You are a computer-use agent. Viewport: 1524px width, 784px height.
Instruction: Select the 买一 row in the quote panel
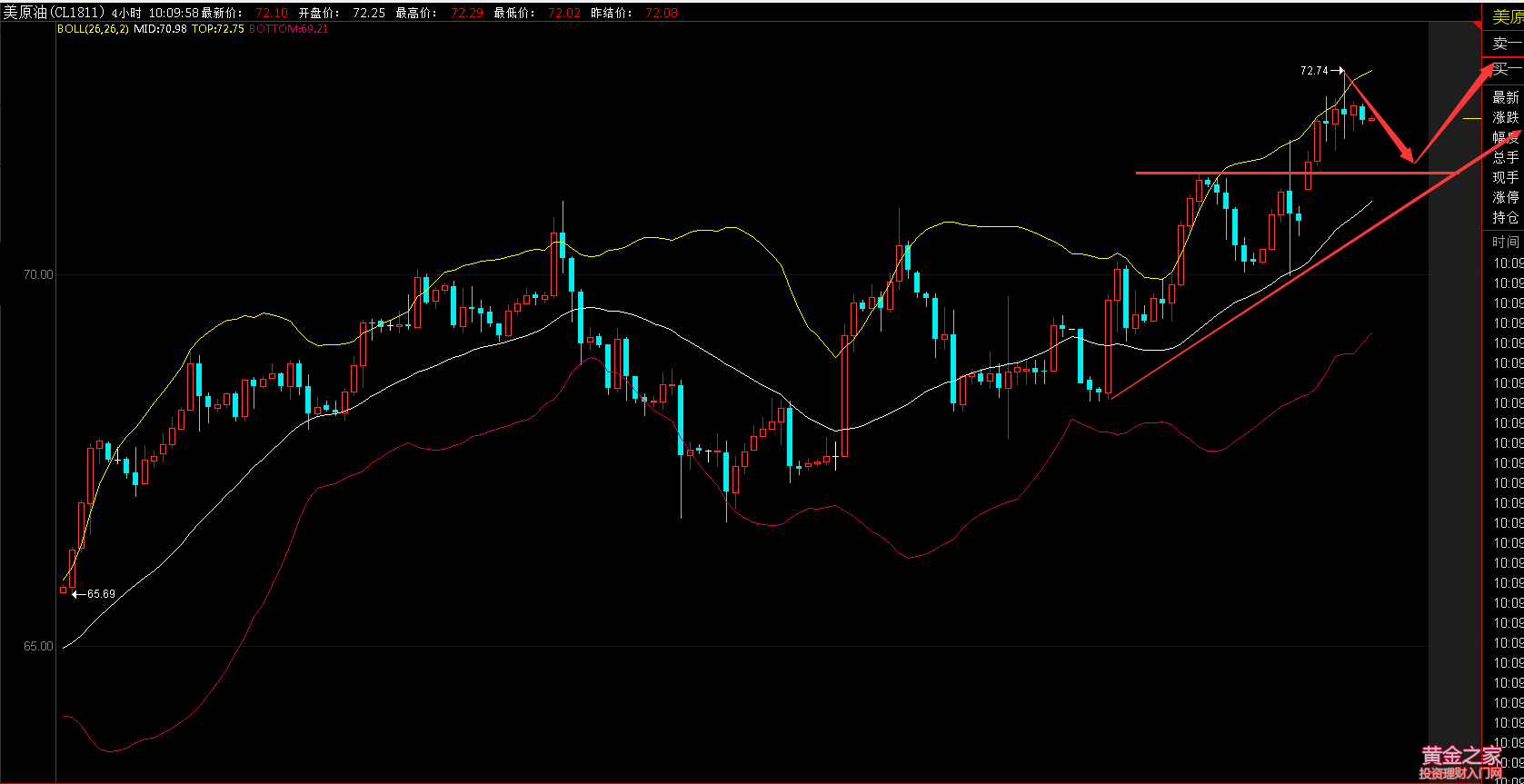(1506, 69)
